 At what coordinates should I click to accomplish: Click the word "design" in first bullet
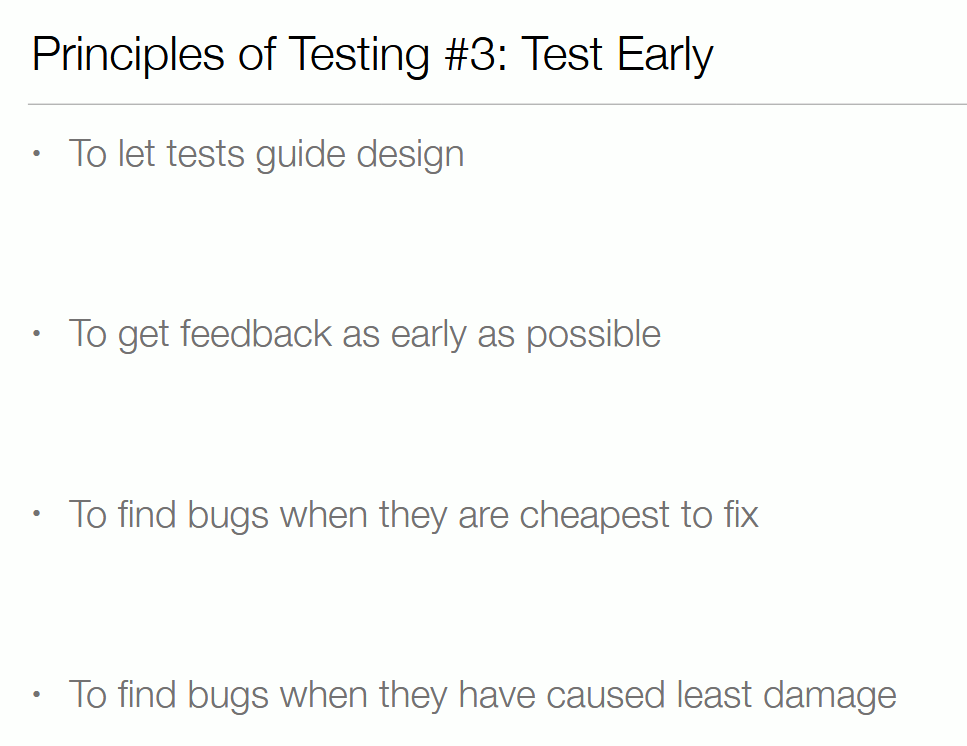410,154
